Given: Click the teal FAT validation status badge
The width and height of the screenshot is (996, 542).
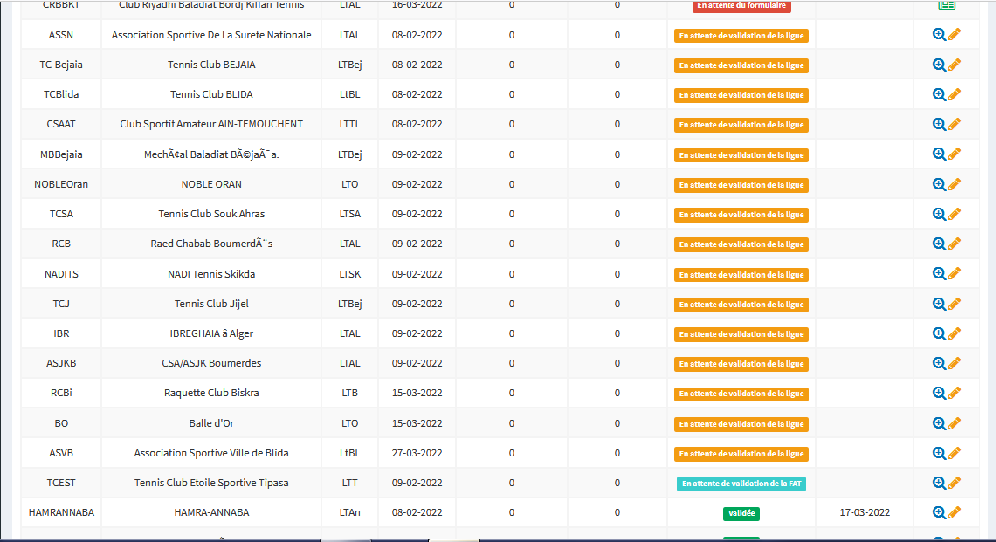Looking at the screenshot, I should pos(741,484).
